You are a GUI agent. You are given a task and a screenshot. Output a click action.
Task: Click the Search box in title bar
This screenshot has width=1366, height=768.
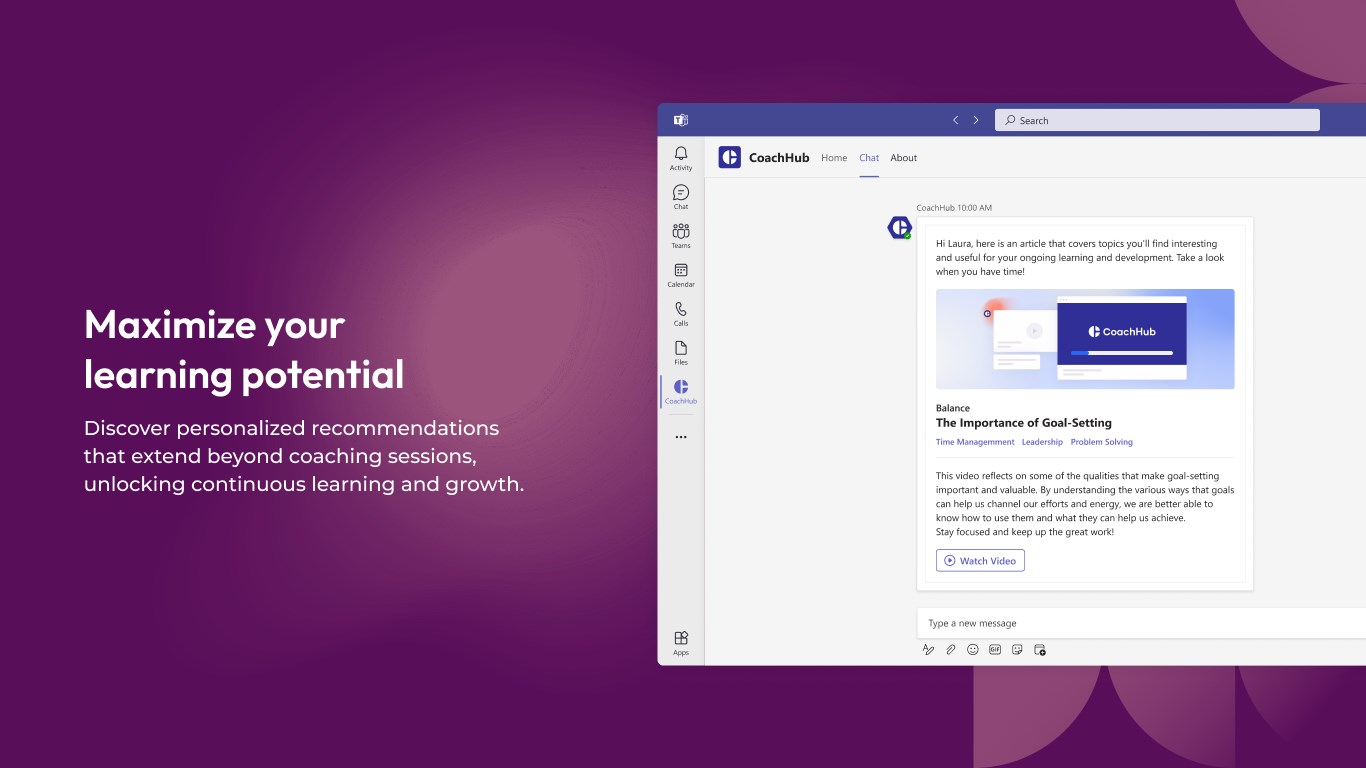1157,120
